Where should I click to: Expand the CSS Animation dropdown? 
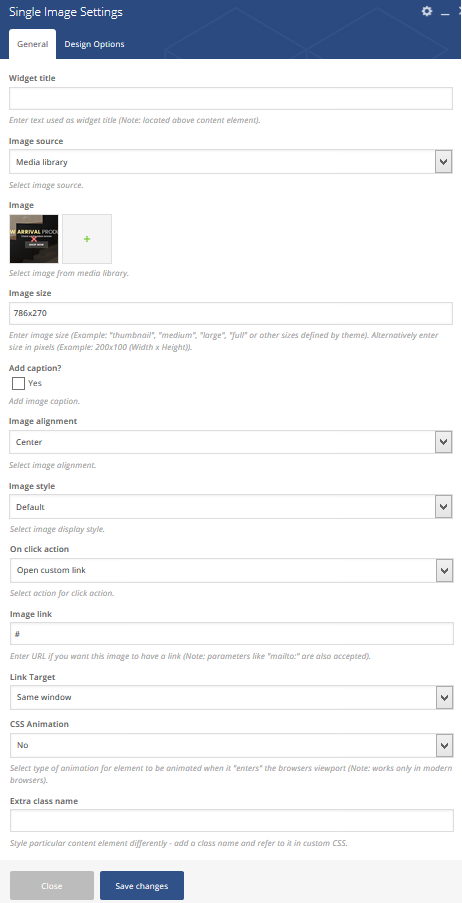(232, 745)
